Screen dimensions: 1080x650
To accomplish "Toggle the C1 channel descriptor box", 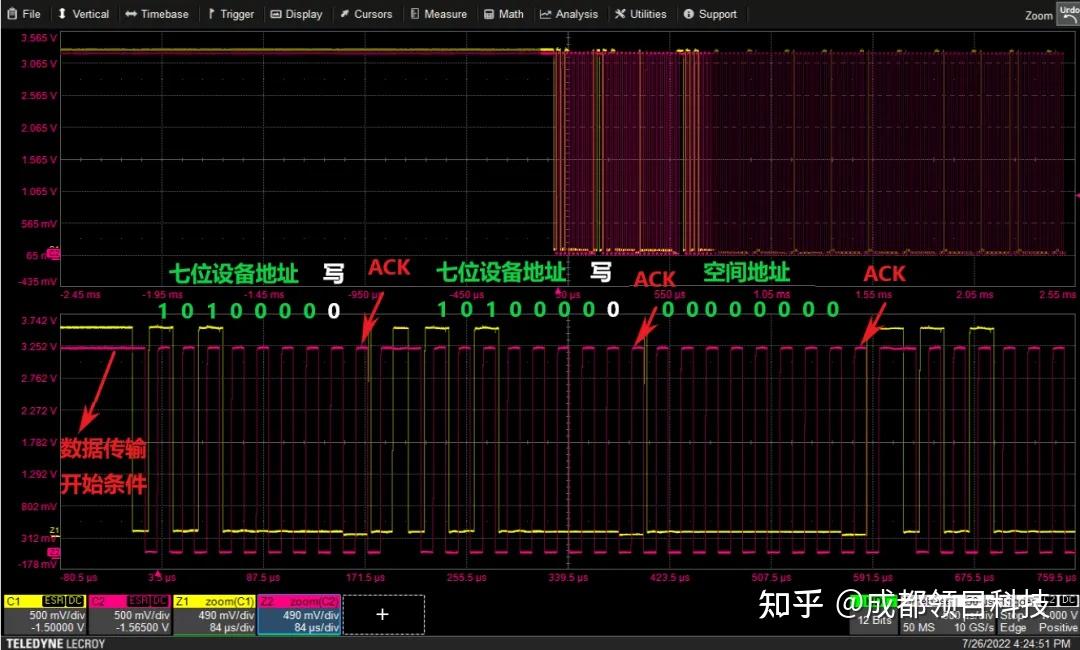I will click(44, 614).
